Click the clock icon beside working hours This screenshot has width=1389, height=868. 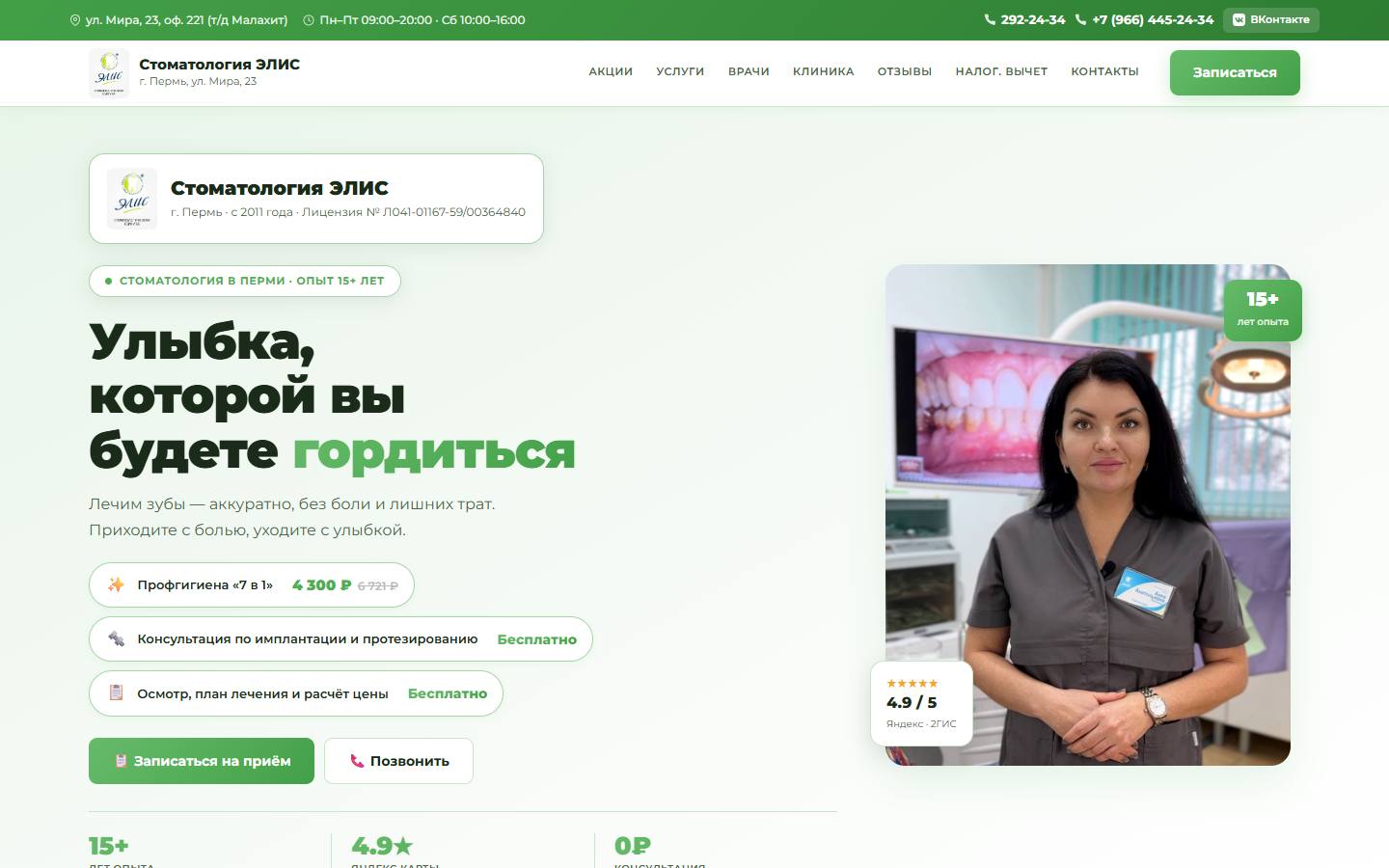[309, 20]
